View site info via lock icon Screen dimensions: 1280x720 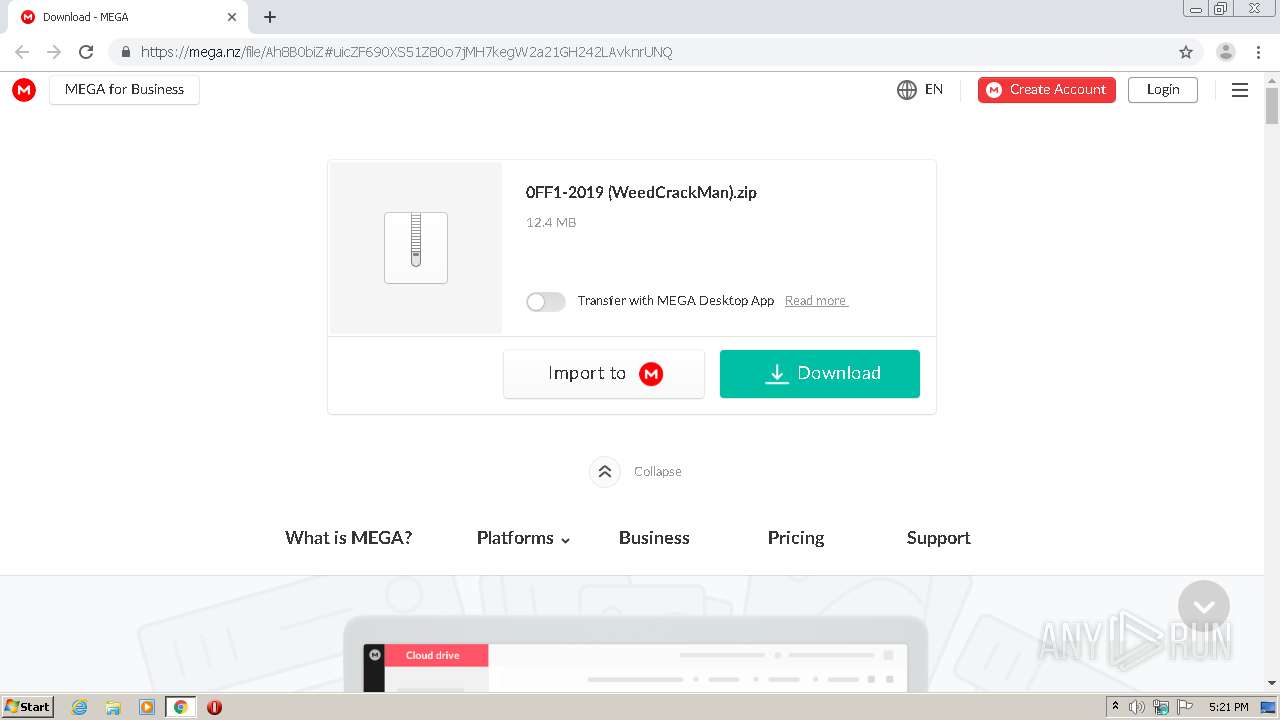(125, 52)
